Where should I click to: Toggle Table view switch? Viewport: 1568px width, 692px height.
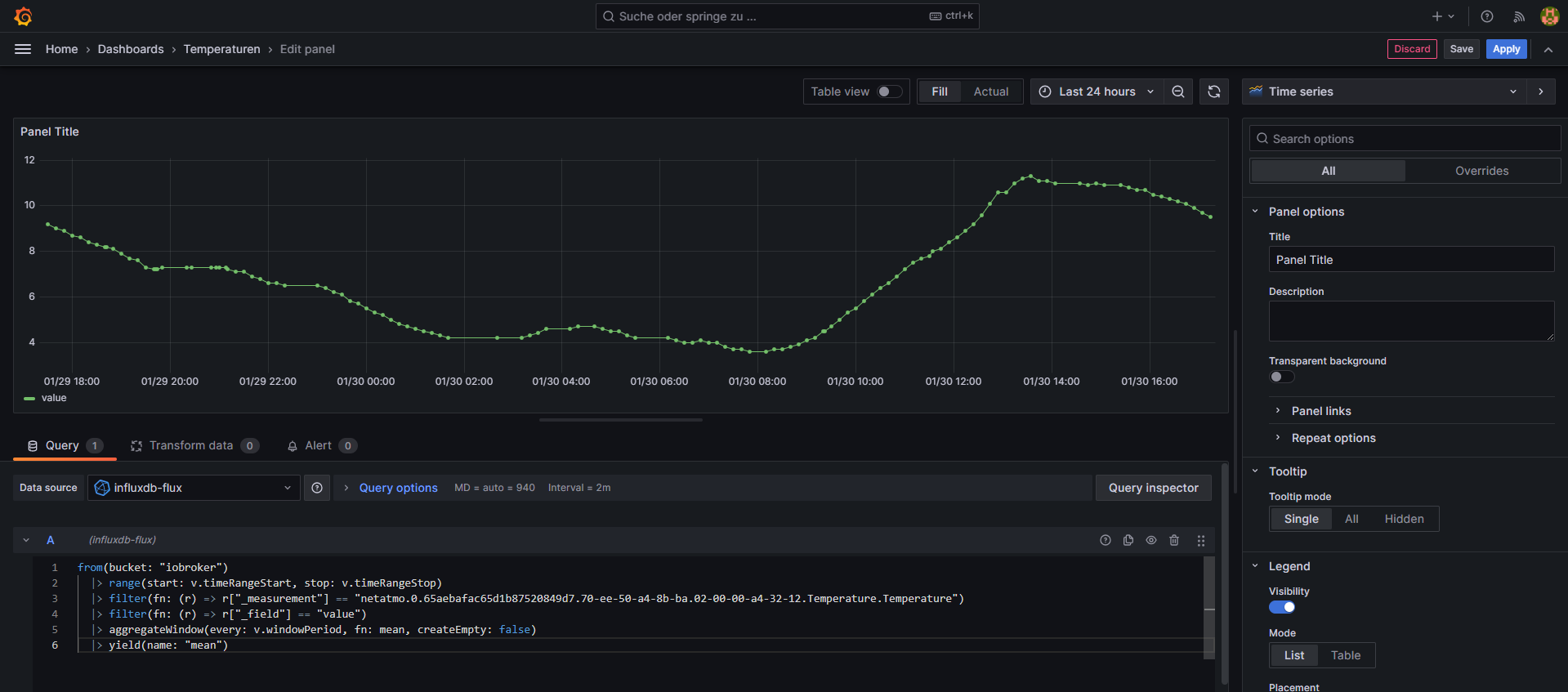pyautogui.click(x=890, y=92)
